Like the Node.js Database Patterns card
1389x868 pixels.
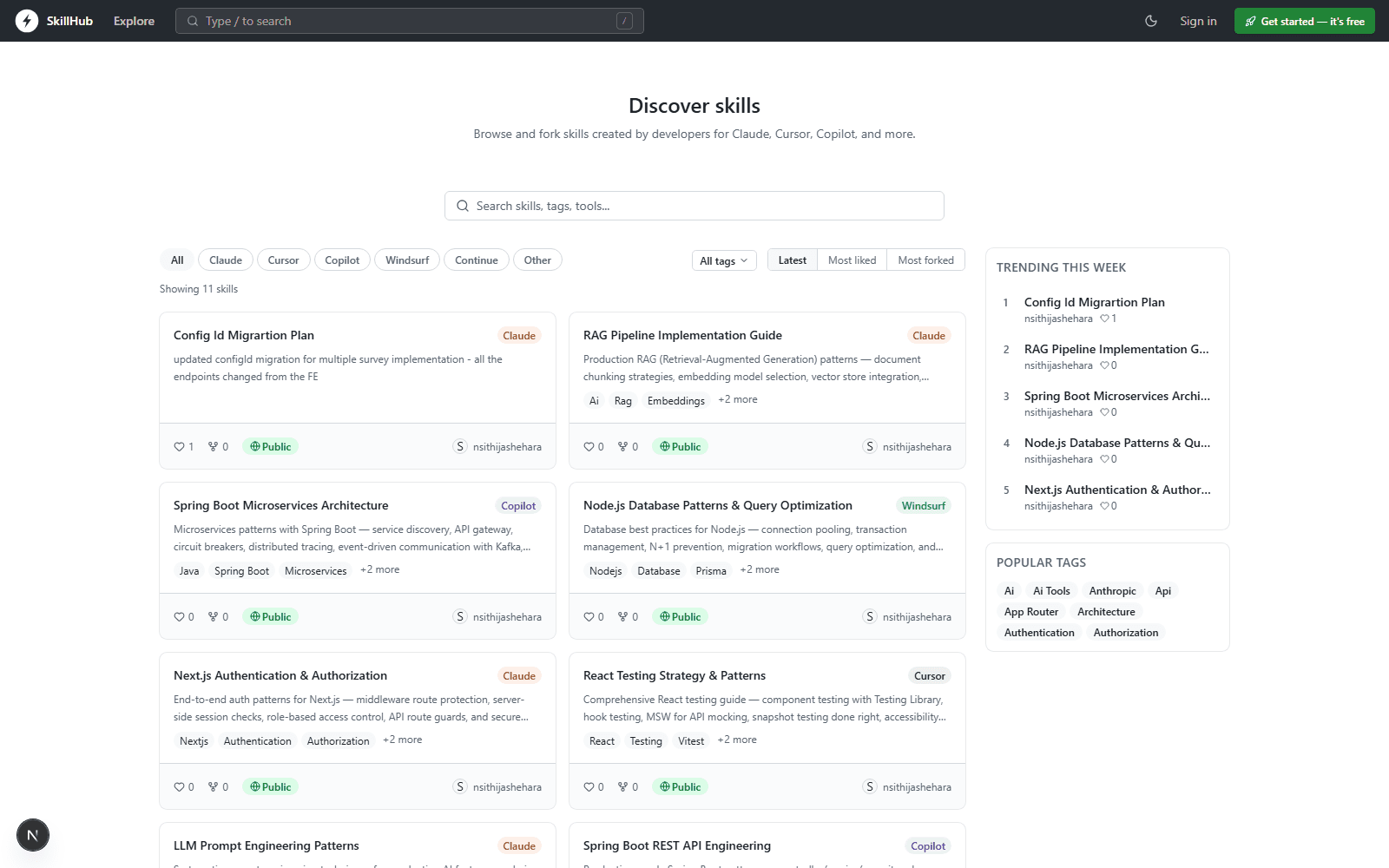click(x=589, y=617)
